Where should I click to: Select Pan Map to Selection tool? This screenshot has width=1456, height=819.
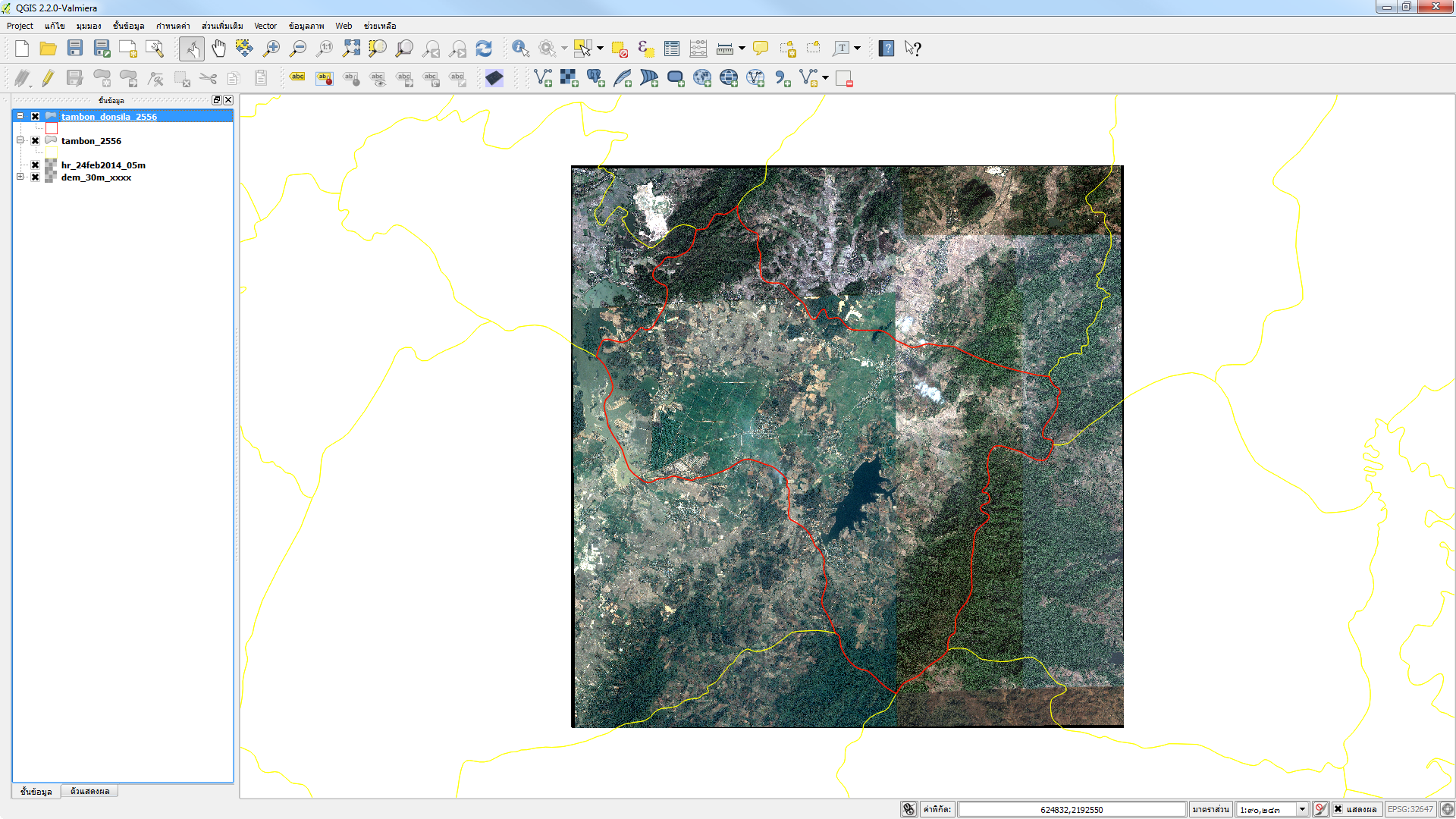pos(244,49)
